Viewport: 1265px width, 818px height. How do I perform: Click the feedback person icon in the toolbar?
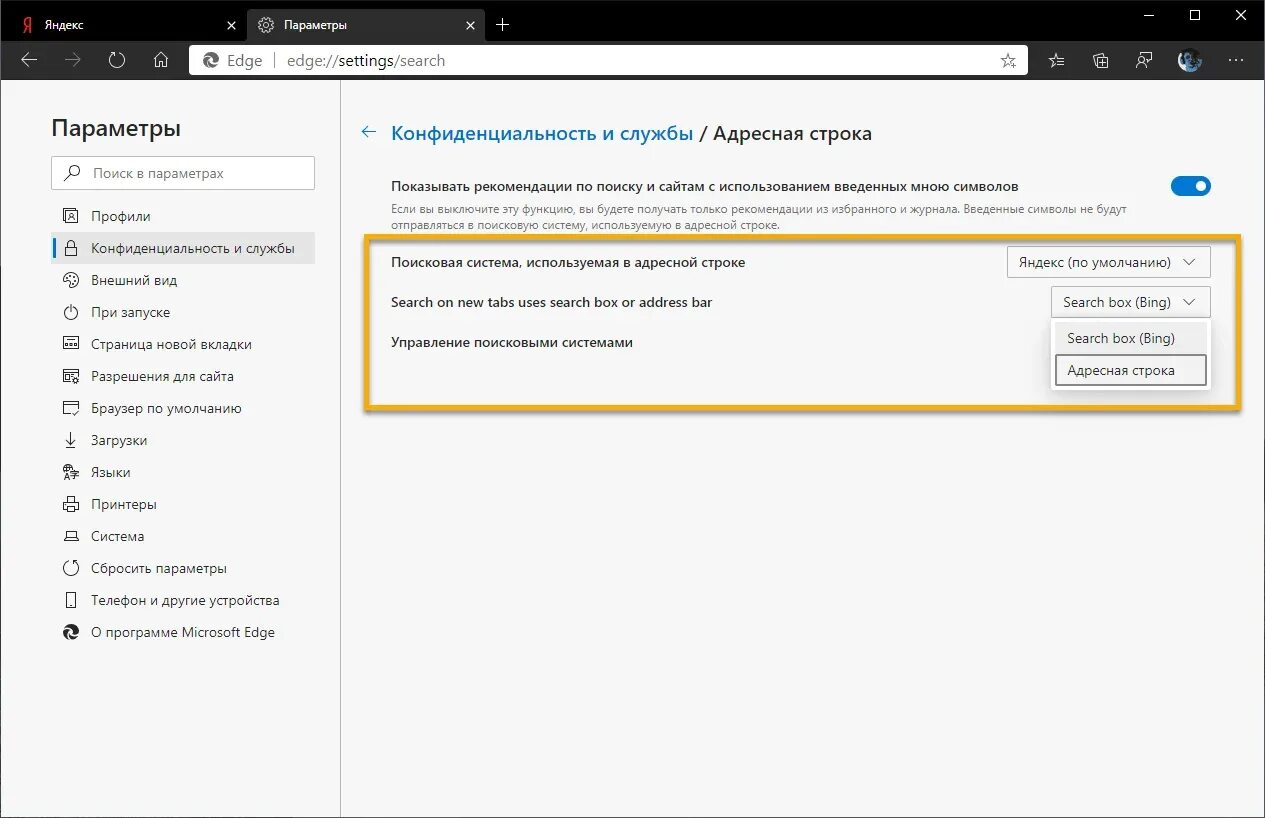point(1145,61)
